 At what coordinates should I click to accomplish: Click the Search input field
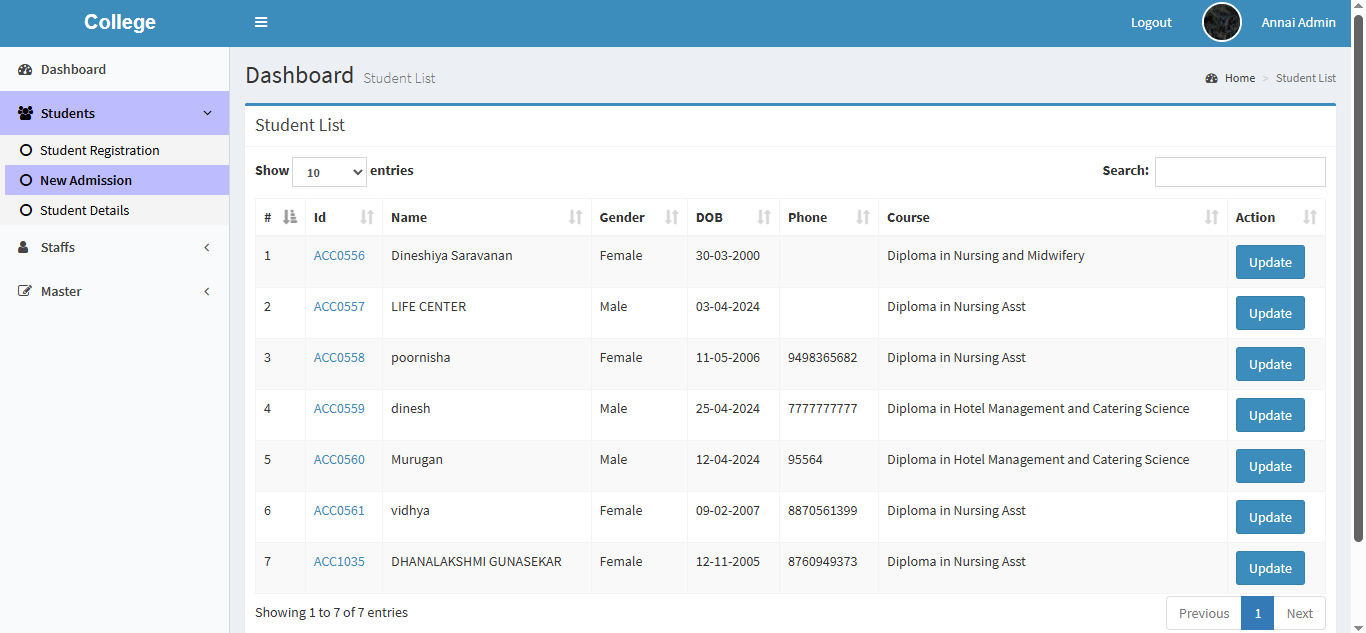pyautogui.click(x=1240, y=172)
